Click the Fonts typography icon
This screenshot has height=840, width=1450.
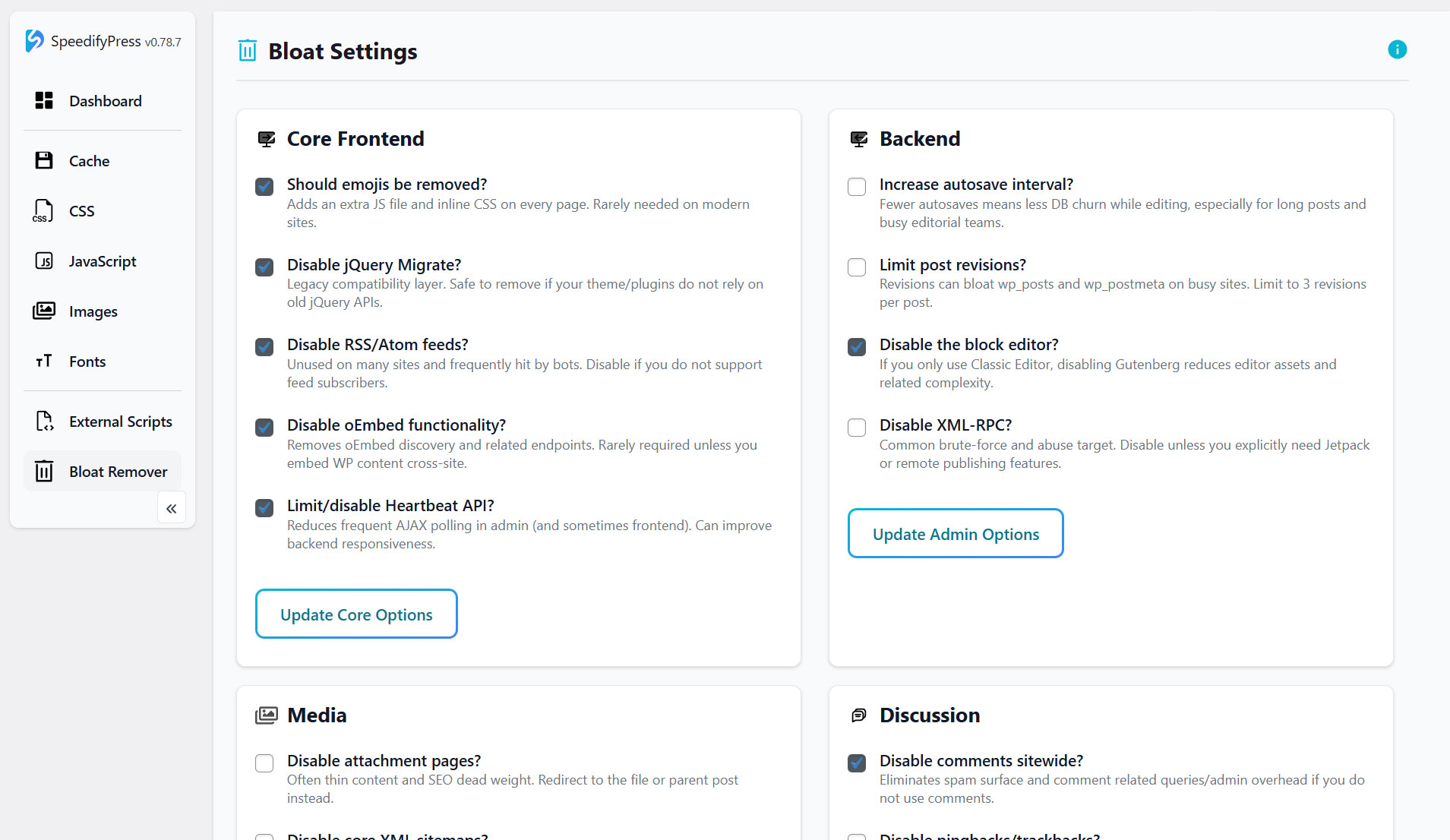[44, 361]
